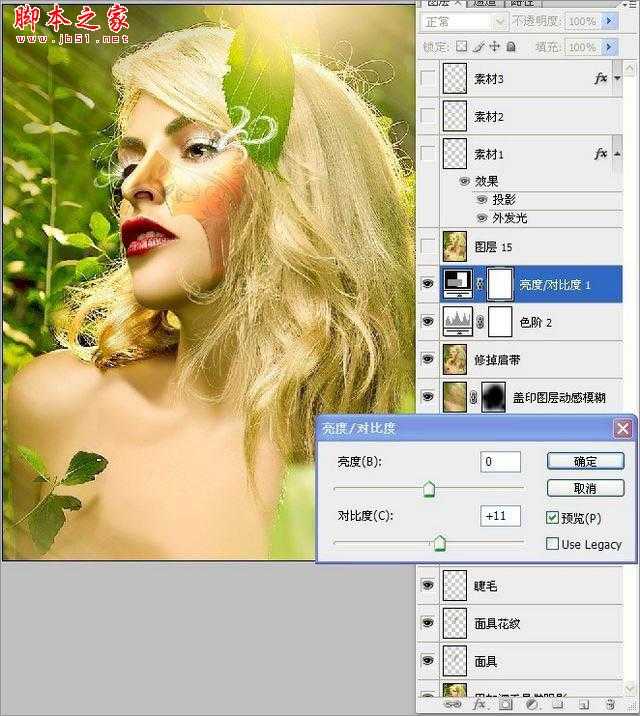Click the link layers icon at panel bottom

[x=451, y=705]
